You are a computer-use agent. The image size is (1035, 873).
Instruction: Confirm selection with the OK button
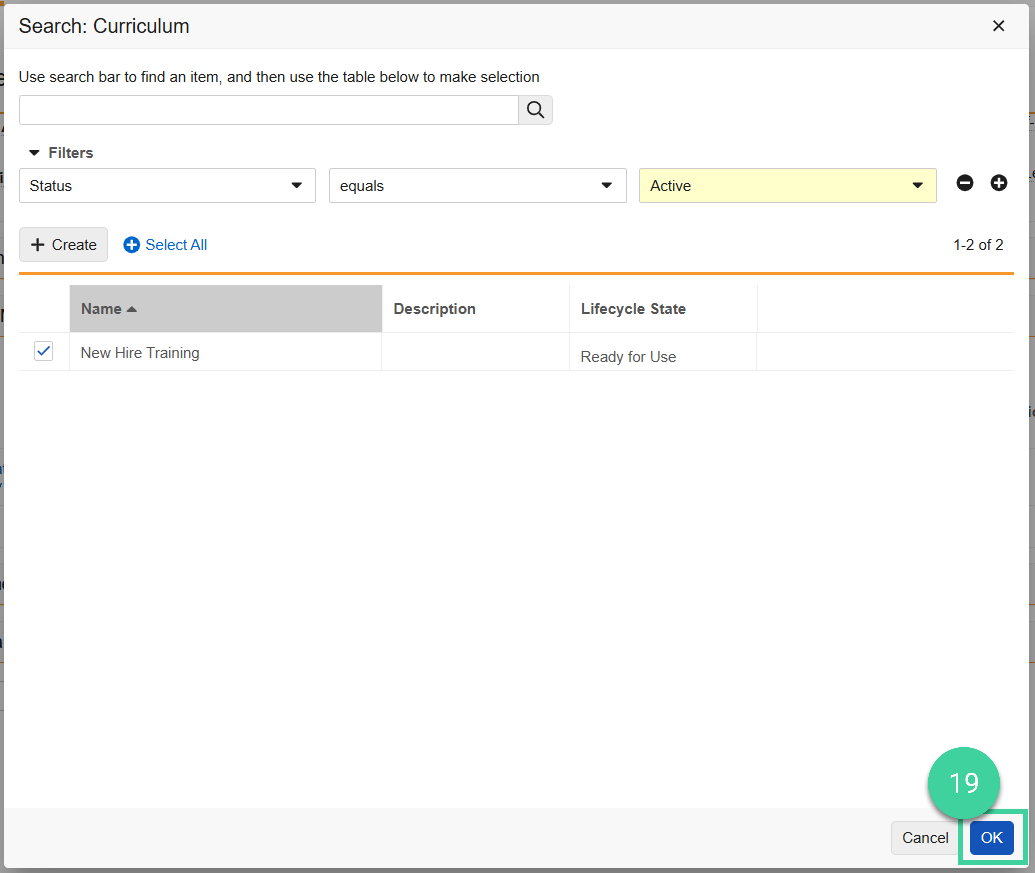991,838
